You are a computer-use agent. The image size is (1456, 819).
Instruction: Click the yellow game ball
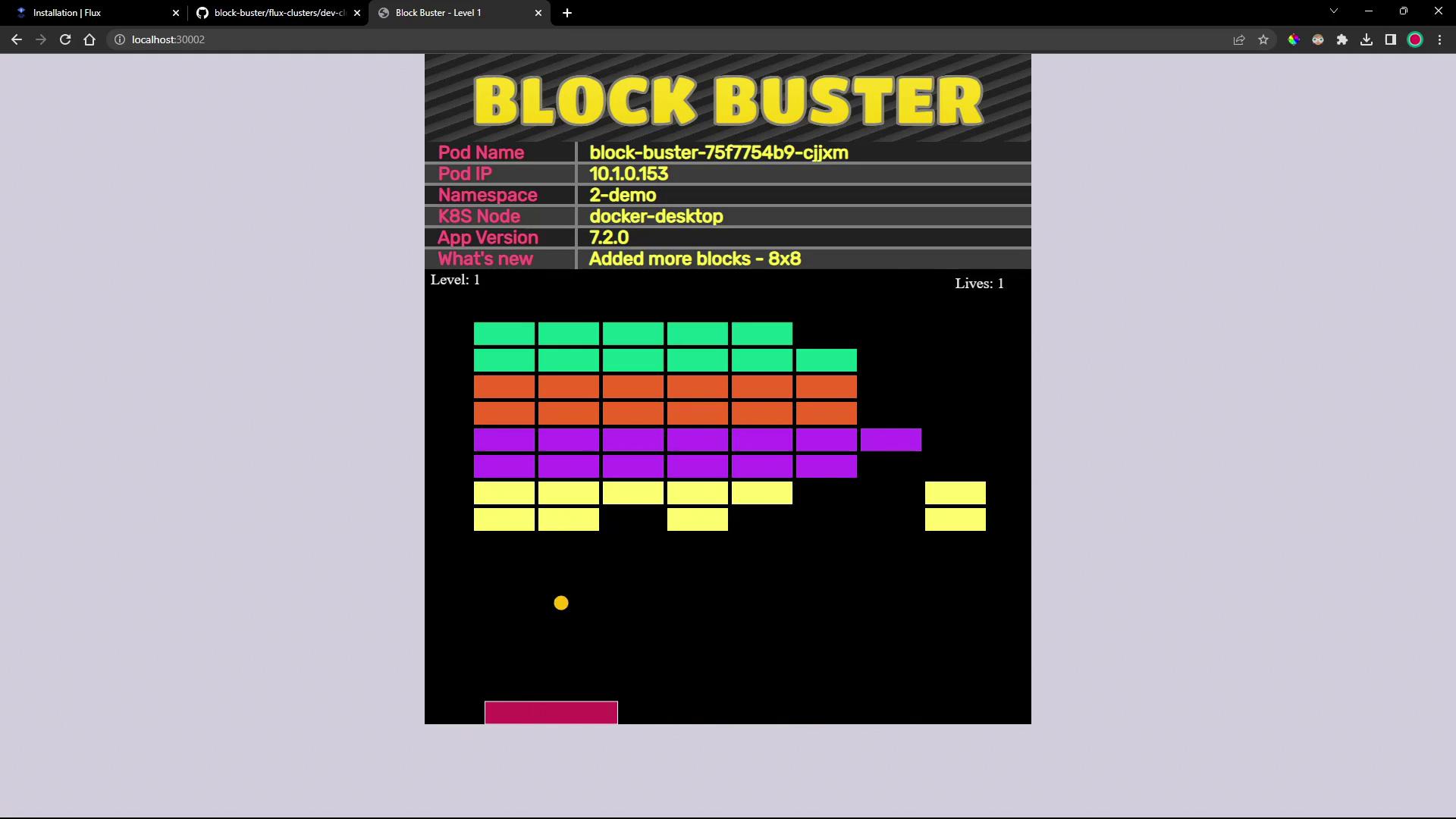click(561, 603)
